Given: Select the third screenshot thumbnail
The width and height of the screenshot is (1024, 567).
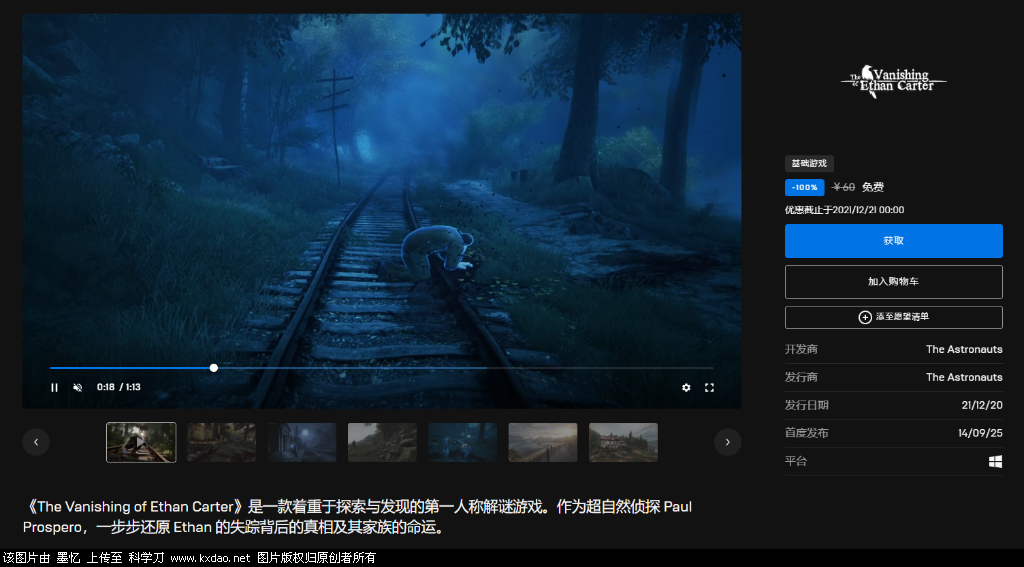Looking at the screenshot, I should [302, 442].
